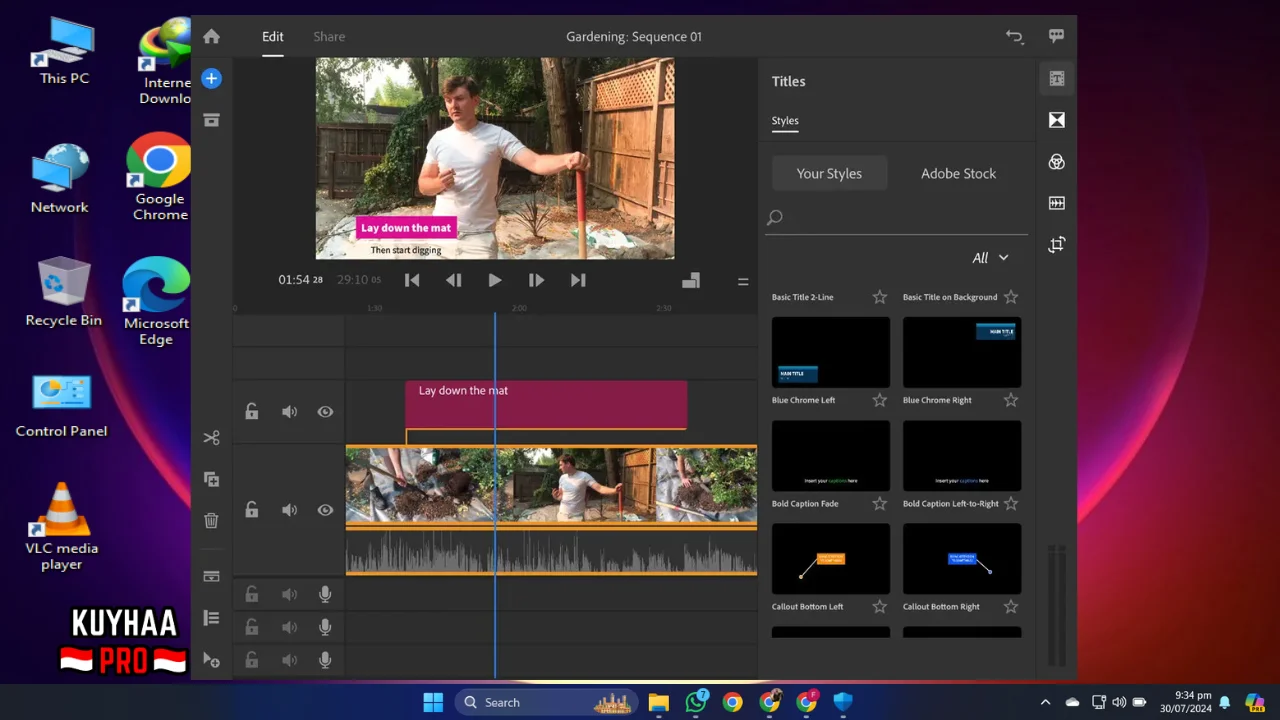The image size is (1280, 720).
Task: Click the 2:00 mark on the time ruler
Action: click(519, 308)
